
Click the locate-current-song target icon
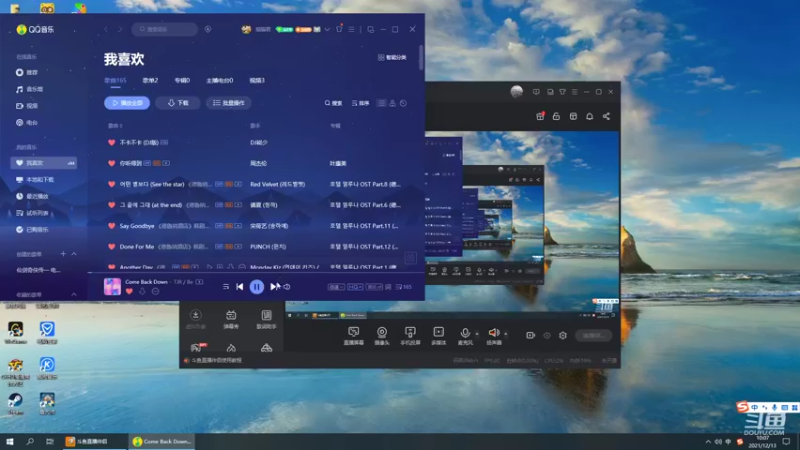(x=410, y=258)
